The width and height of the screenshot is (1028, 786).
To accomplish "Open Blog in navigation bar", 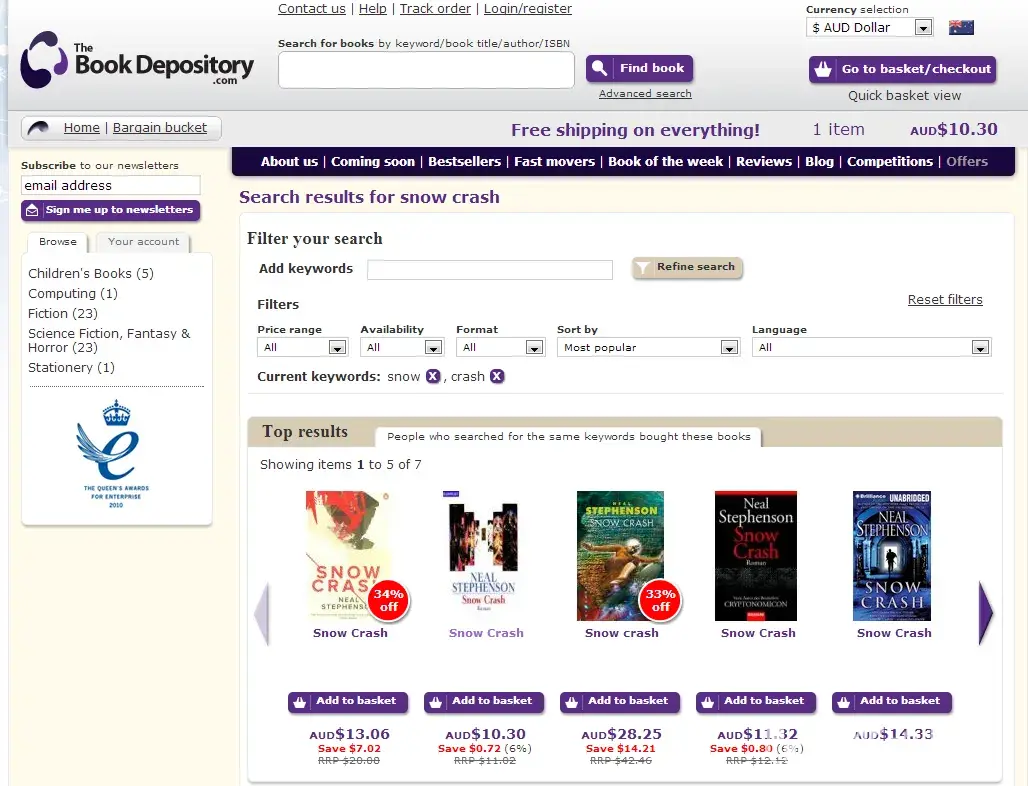I will [820, 161].
